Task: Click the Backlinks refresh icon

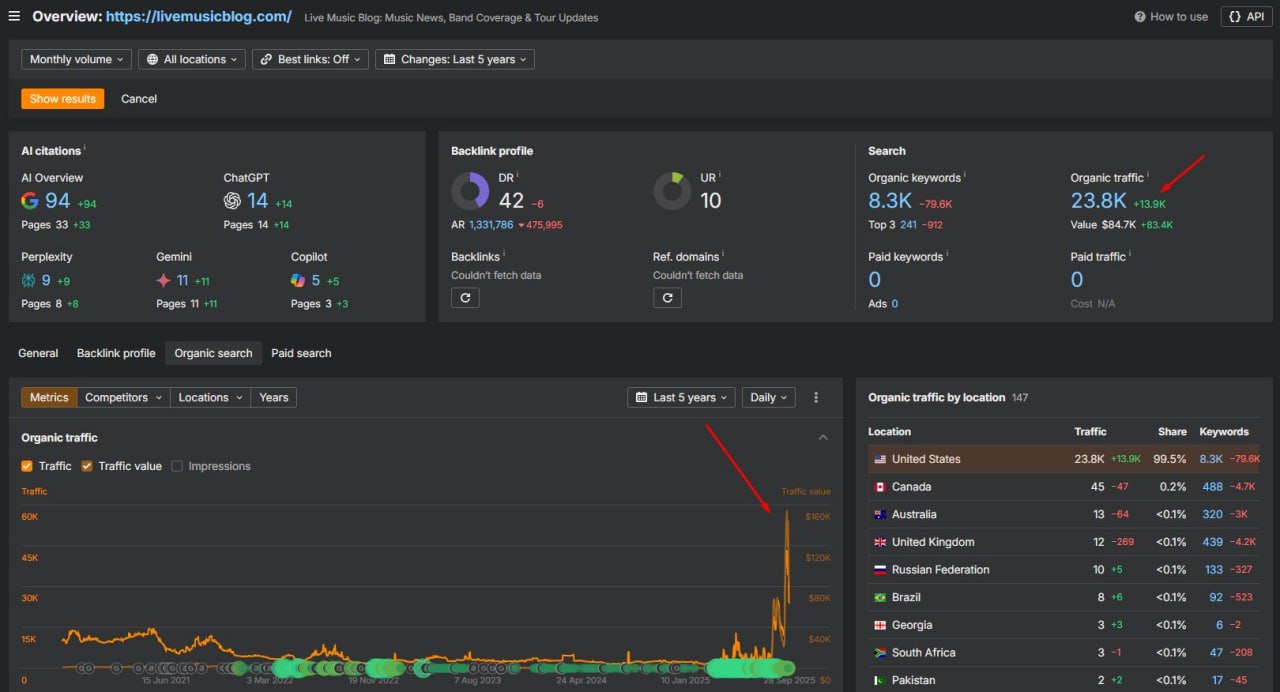Action: [465, 297]
